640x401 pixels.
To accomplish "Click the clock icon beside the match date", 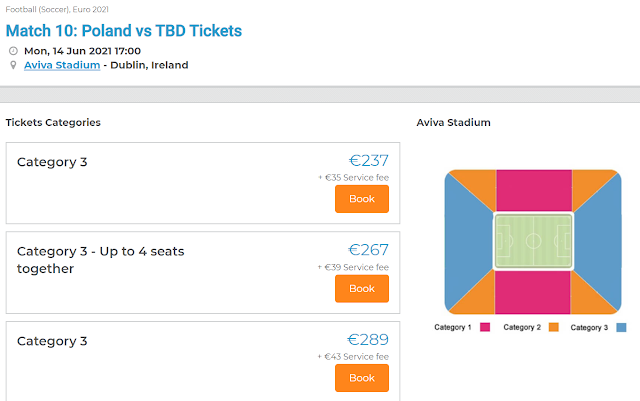I will coord(13,50).
